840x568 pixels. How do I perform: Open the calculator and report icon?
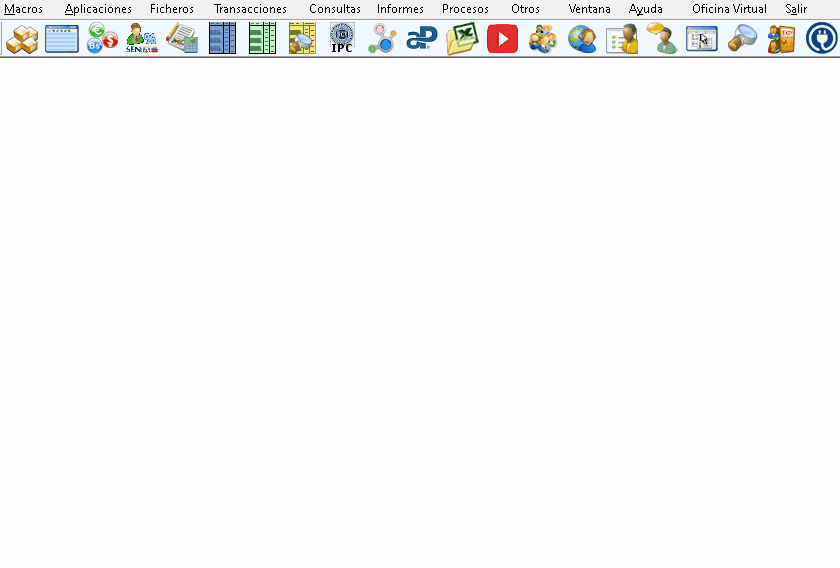pos(182,39)
